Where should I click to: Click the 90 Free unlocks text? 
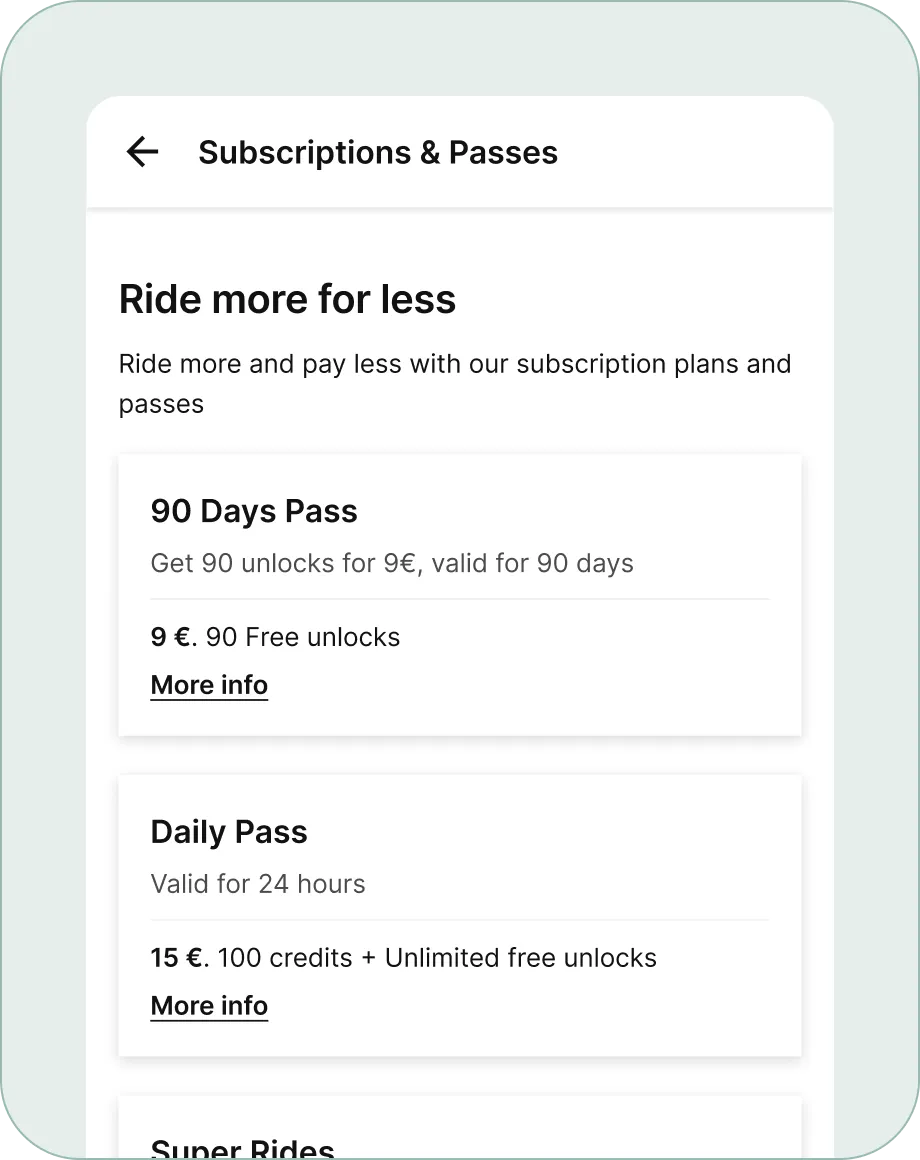point(303,637)
